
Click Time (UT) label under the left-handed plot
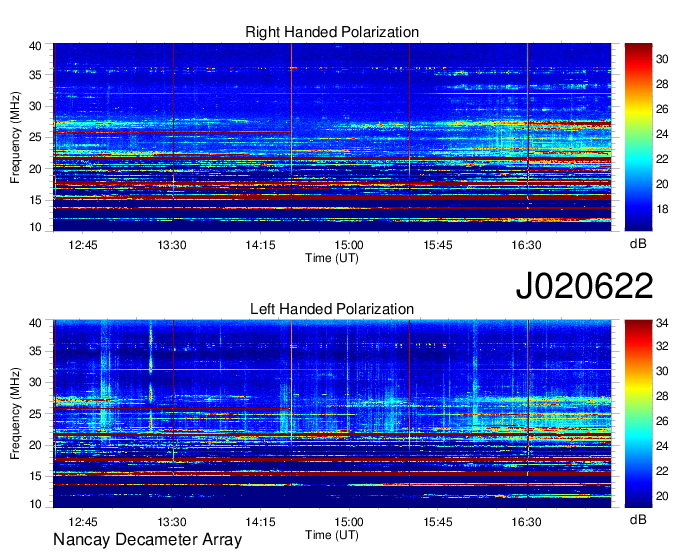point(332,535)
